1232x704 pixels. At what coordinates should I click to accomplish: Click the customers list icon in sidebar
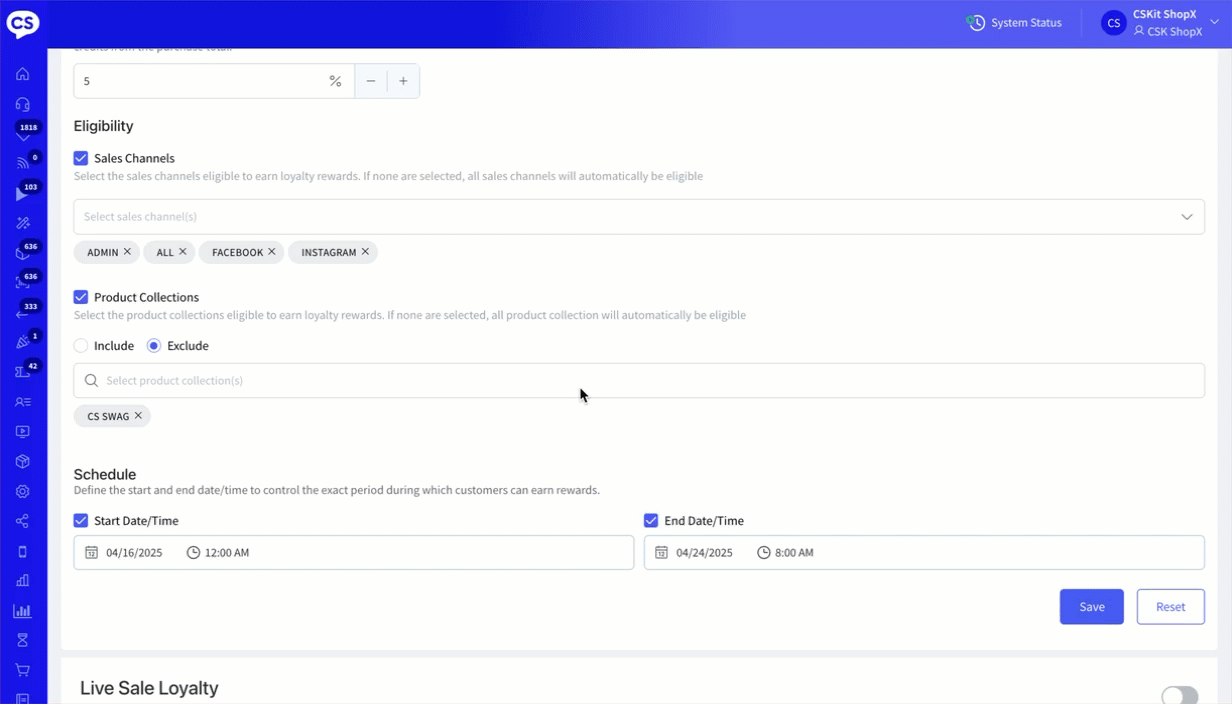(x=22, y=402)
